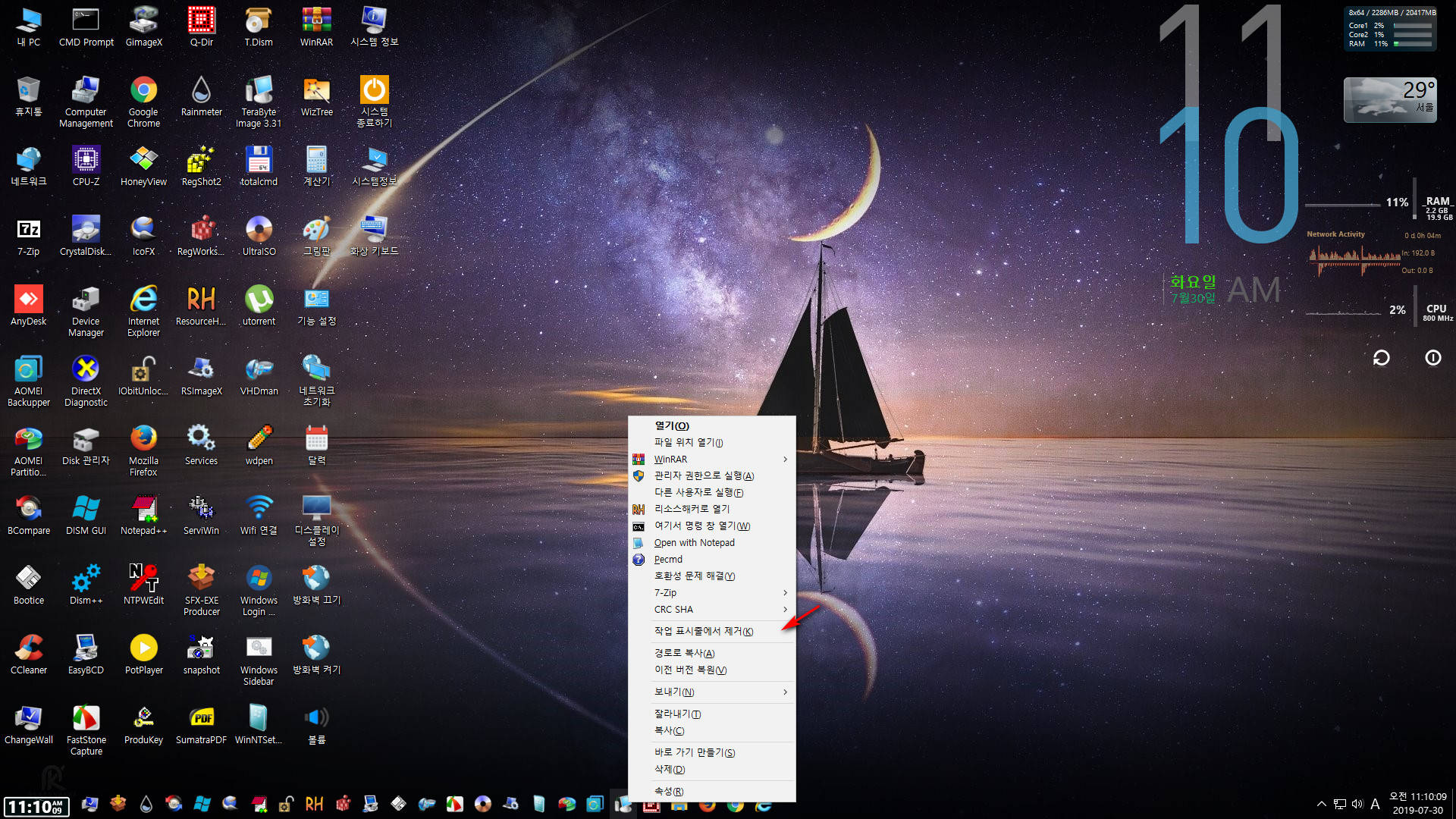The height and width of the screenshot is (819, 1456).
Task: Show hidden tray icons chevron
Action: [x=1322, y=804]
